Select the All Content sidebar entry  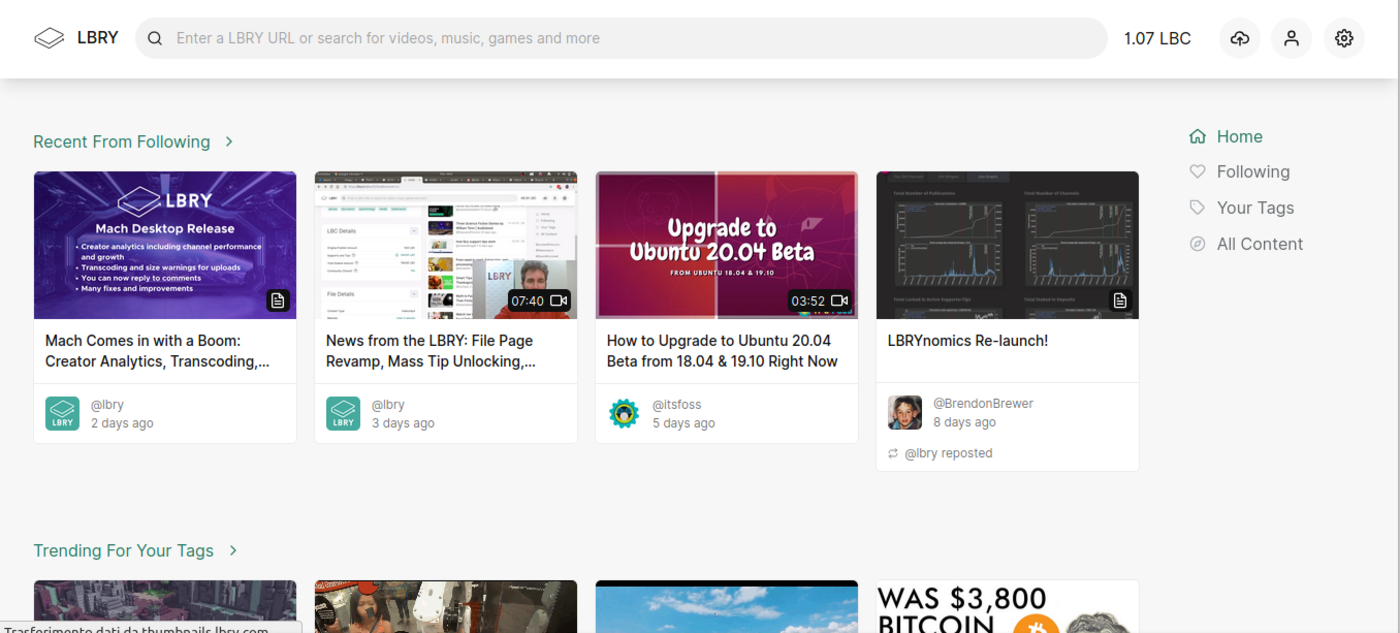(1259, 243)
